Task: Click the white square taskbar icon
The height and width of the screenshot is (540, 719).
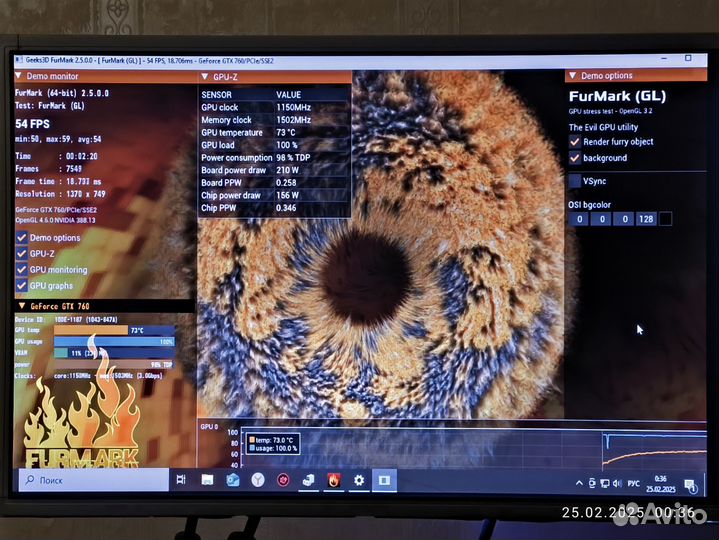Action: click(384, 480)
